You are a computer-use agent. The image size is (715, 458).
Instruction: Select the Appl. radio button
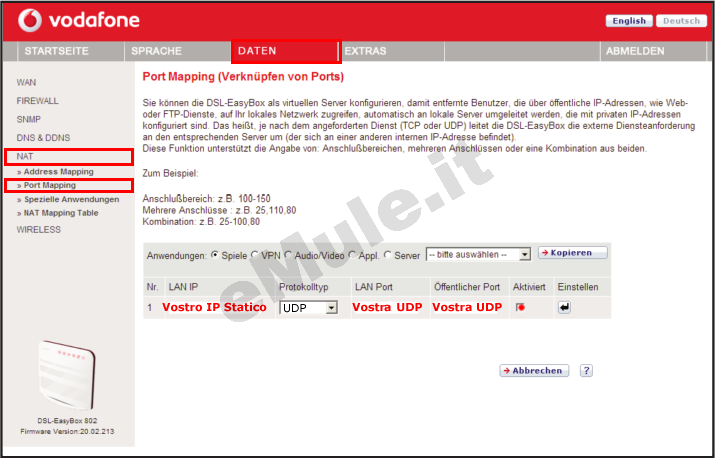pos(352,255)
